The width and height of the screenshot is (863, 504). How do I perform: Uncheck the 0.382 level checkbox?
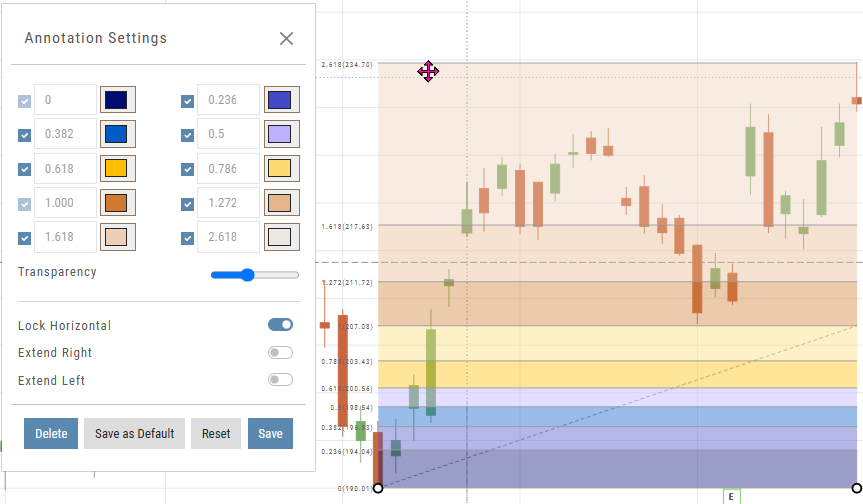click(24, 135)
